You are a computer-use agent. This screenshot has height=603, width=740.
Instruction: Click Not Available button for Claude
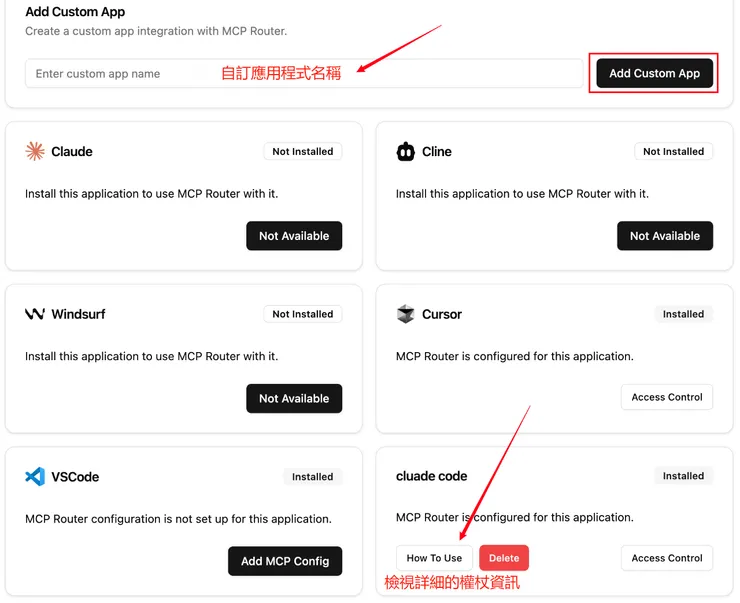[x=294, y=236]
